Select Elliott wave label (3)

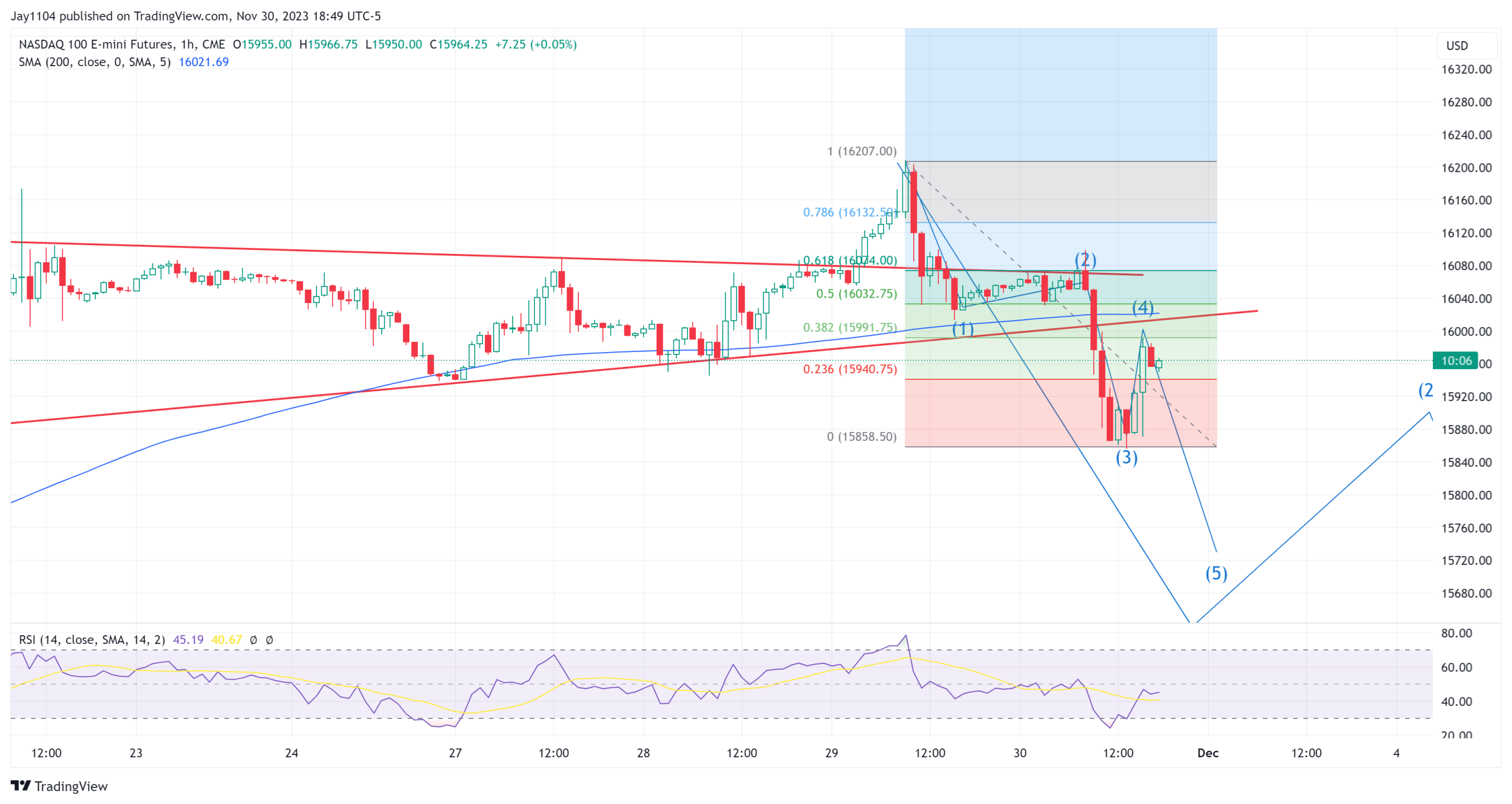pos(1126,457)
